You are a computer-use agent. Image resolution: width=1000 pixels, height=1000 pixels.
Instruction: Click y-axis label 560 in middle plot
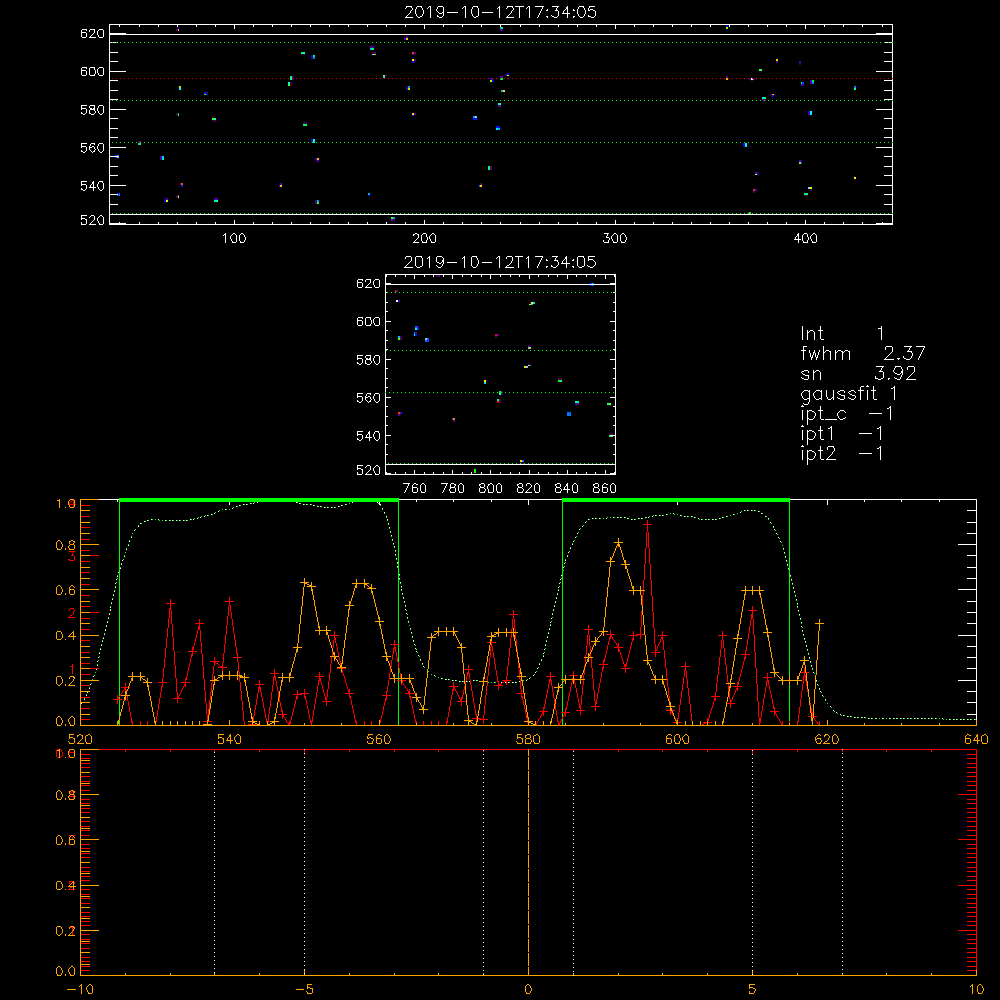(x=368, y=398)
